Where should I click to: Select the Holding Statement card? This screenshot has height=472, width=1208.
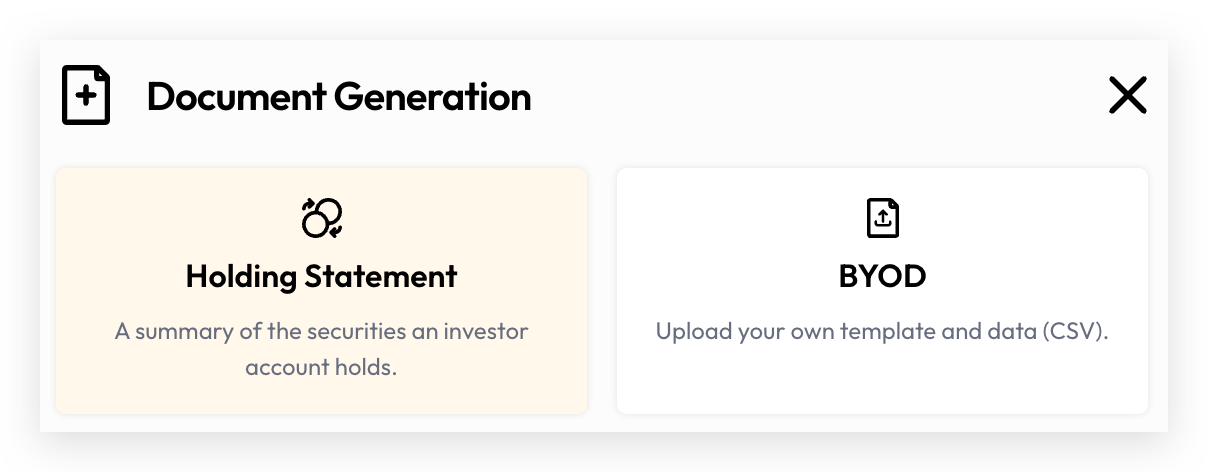click(x=322, y=290)
